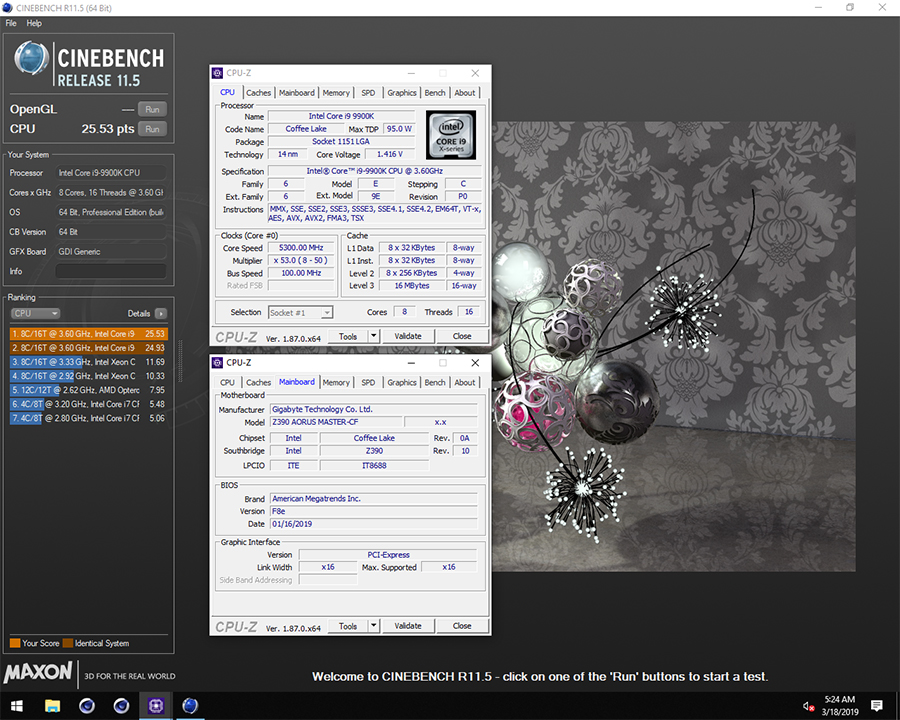Open the Socket #1 selection dropdown

[300, 312]
